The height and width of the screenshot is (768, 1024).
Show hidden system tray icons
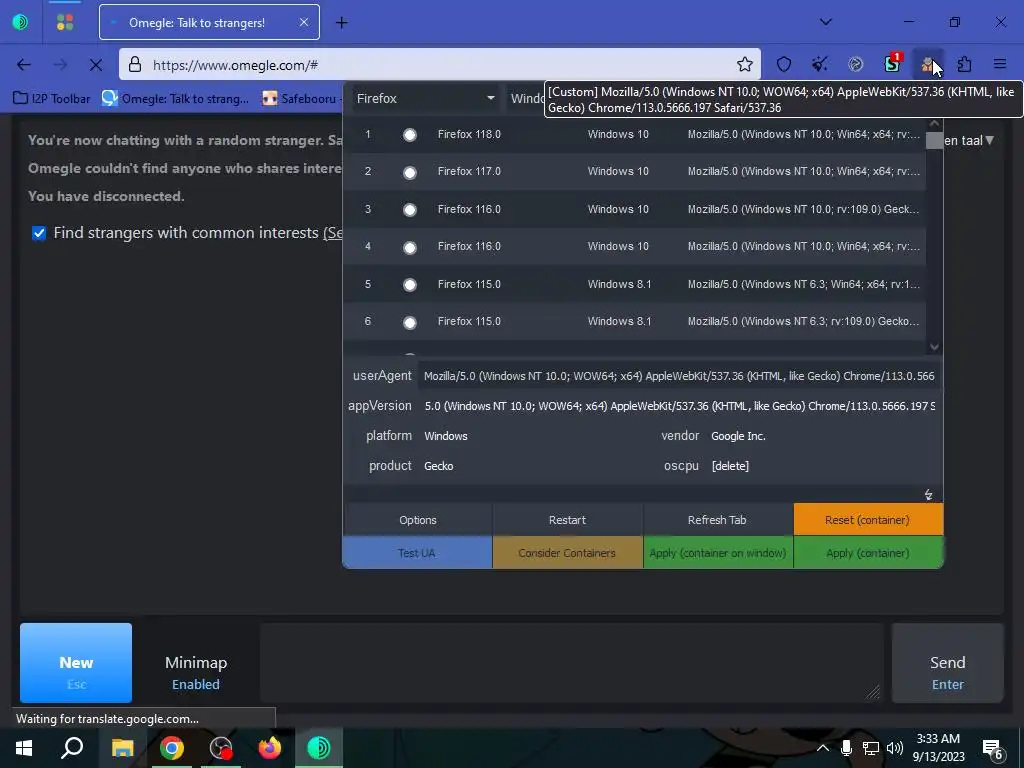pyautogui.click(x=823, y=748)
